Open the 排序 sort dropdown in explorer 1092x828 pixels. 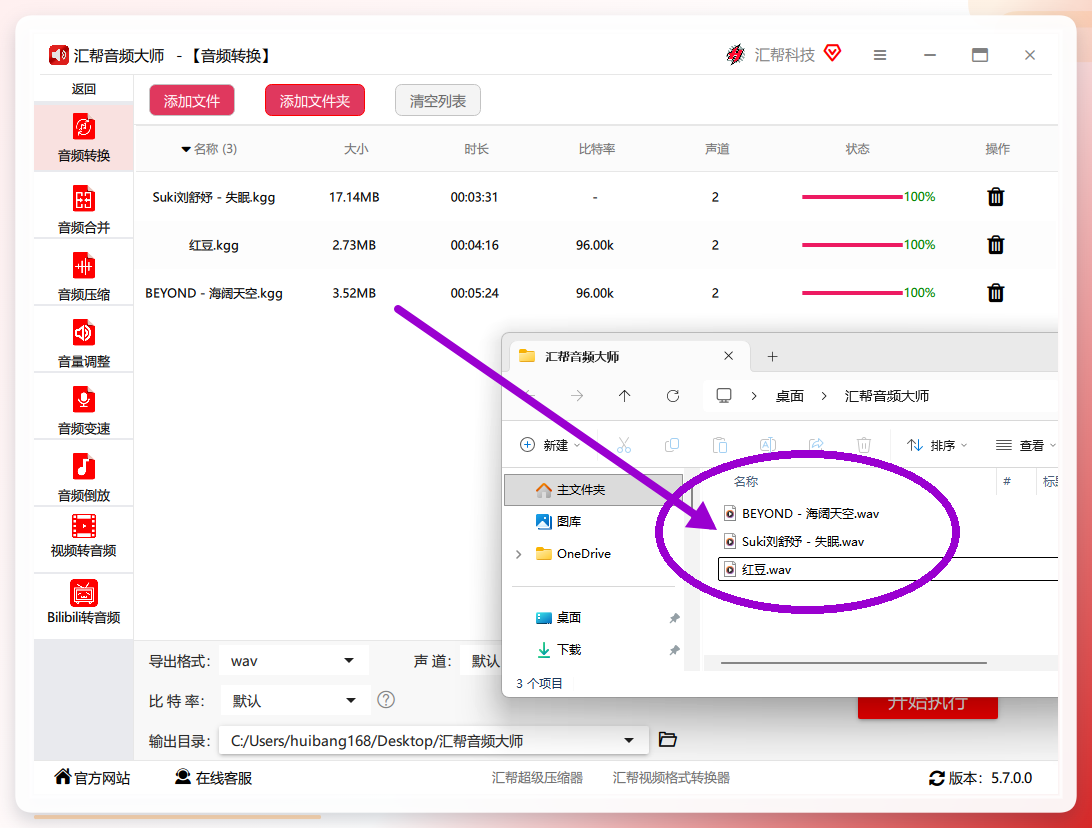click(937, 445)
